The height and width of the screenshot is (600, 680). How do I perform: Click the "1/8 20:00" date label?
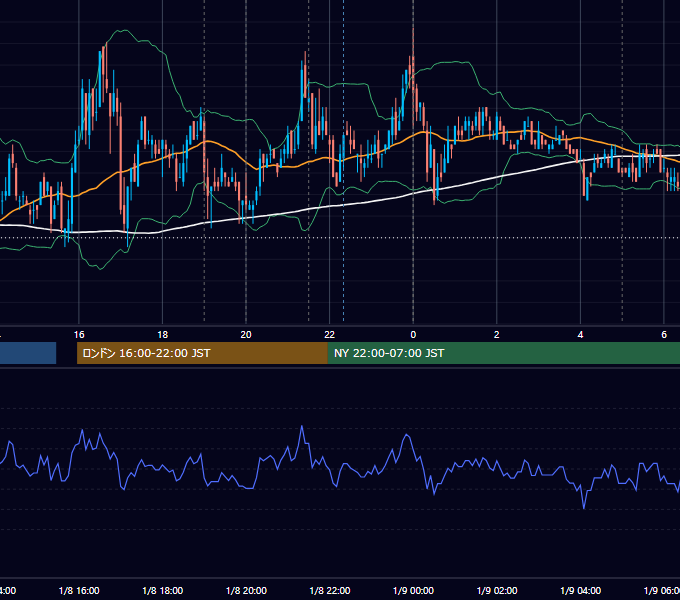(x=246, y=591)
